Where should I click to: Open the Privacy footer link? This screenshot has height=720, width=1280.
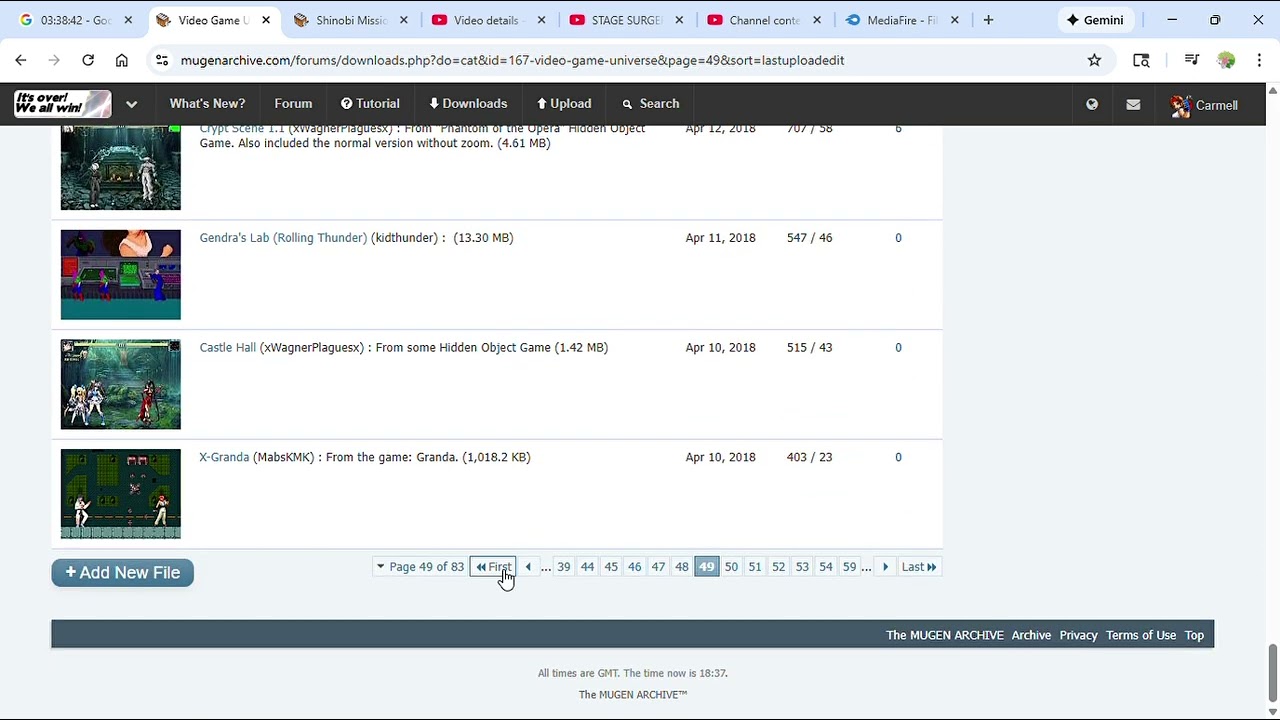(x=1078, y=635)
